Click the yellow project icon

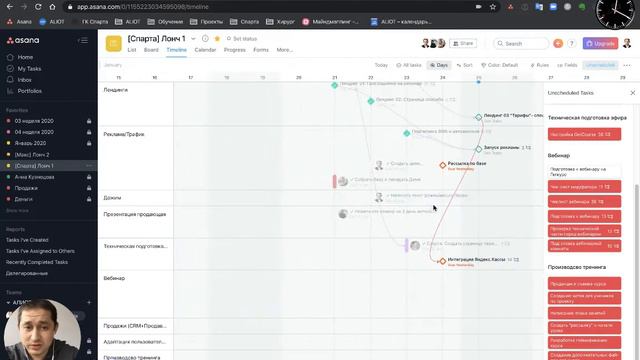pyautogui.click(x=113, y=44)
